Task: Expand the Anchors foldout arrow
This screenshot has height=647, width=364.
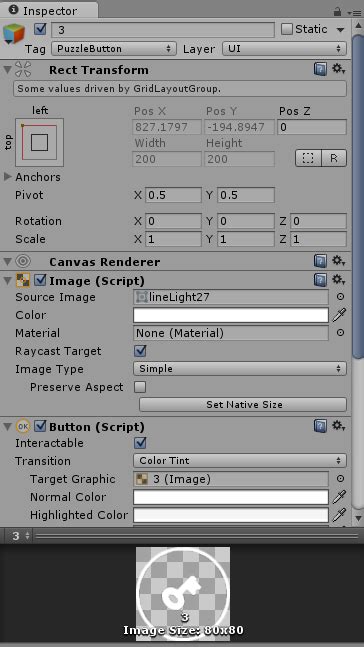Action: [x=7, y=177]
